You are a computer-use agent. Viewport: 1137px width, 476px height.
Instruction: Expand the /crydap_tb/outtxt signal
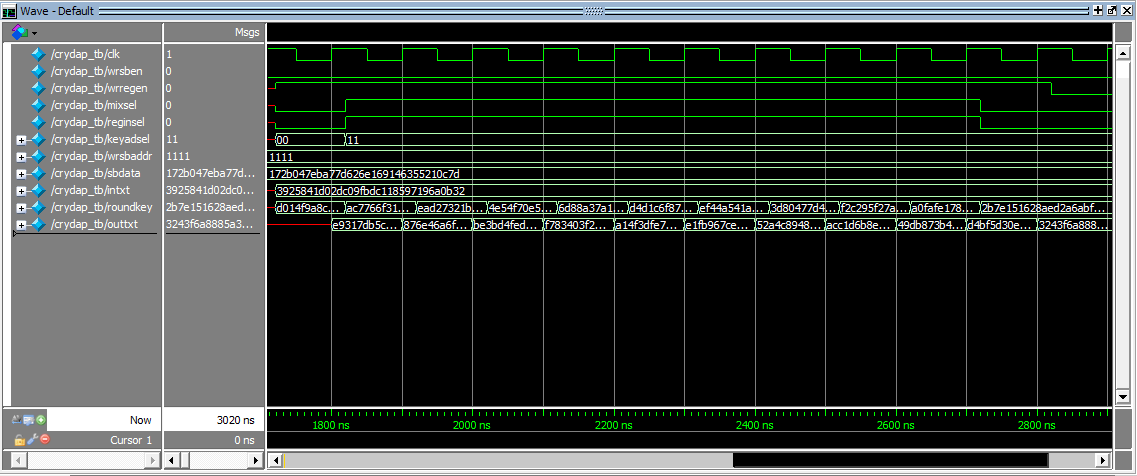tap(21, 225)
